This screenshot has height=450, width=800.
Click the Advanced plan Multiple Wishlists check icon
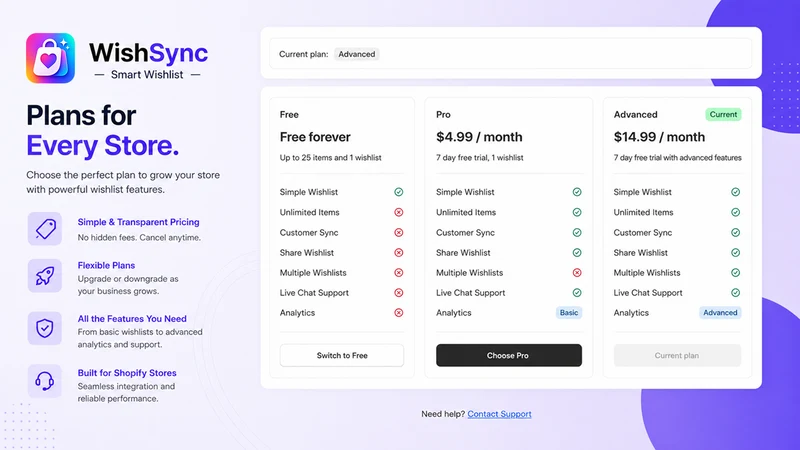click(735, 272)
